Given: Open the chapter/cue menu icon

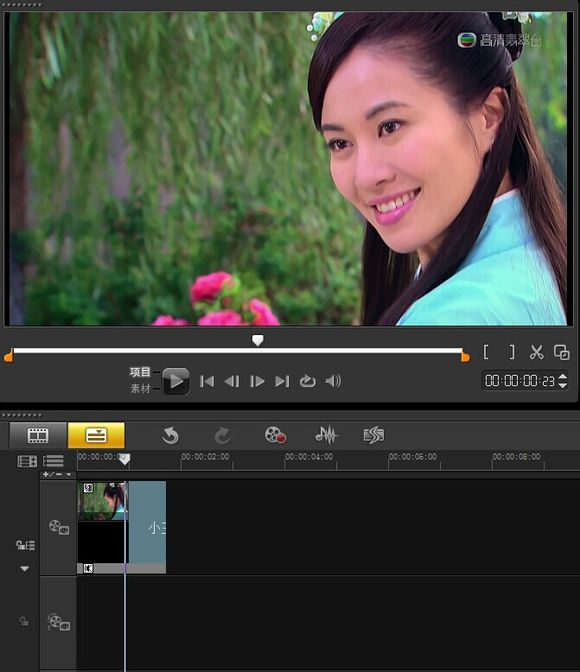Looking at the screenshot, I should [53, 461].
